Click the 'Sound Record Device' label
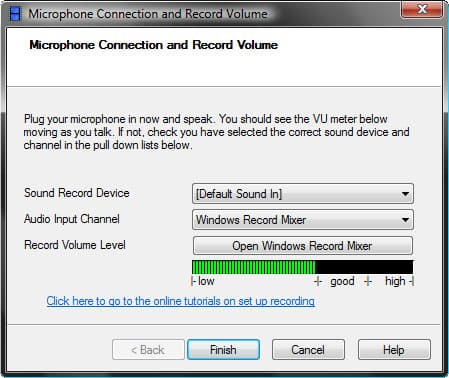 (77, 193)
